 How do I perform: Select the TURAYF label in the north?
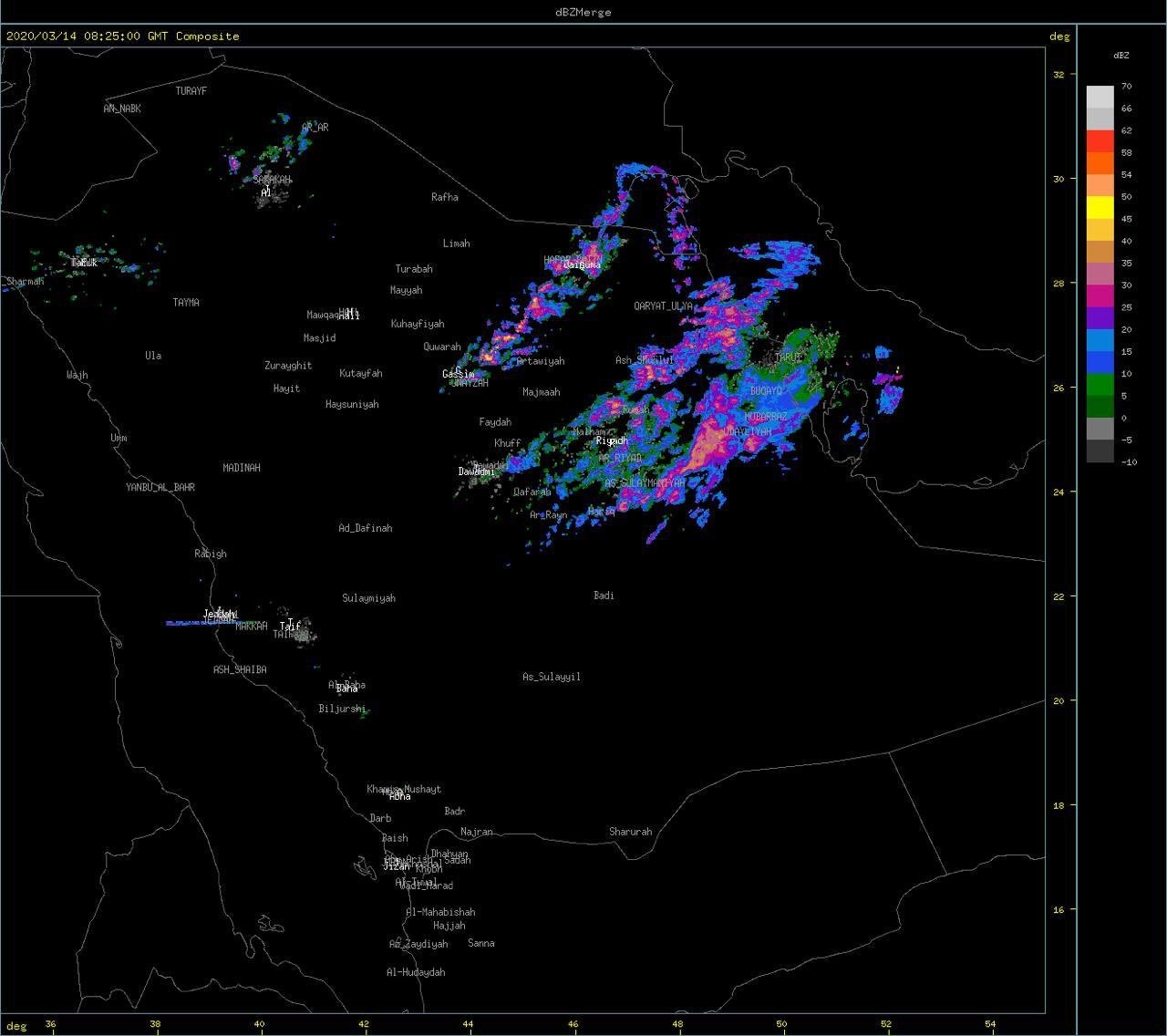191,91
